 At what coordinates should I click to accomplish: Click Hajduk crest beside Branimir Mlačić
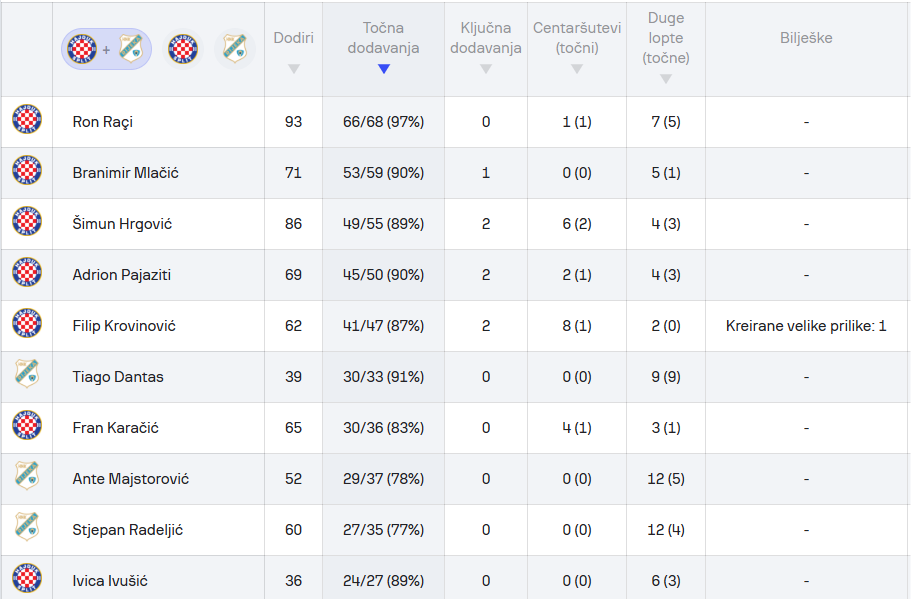point(27,171)
